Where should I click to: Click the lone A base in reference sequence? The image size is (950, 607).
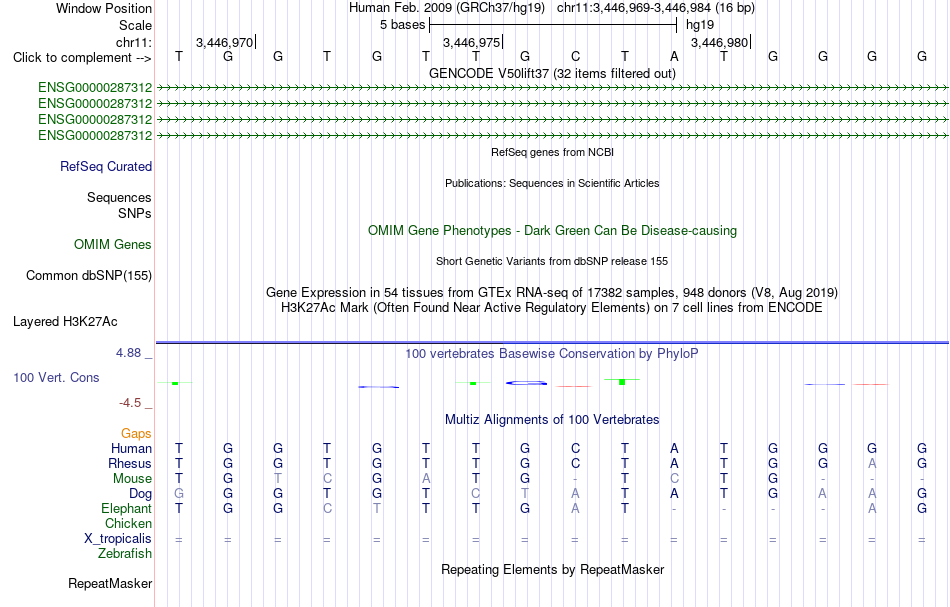[674, 56]
